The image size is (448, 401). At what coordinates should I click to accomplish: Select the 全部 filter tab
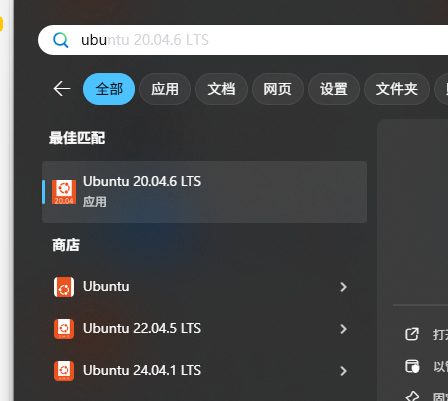109,89
